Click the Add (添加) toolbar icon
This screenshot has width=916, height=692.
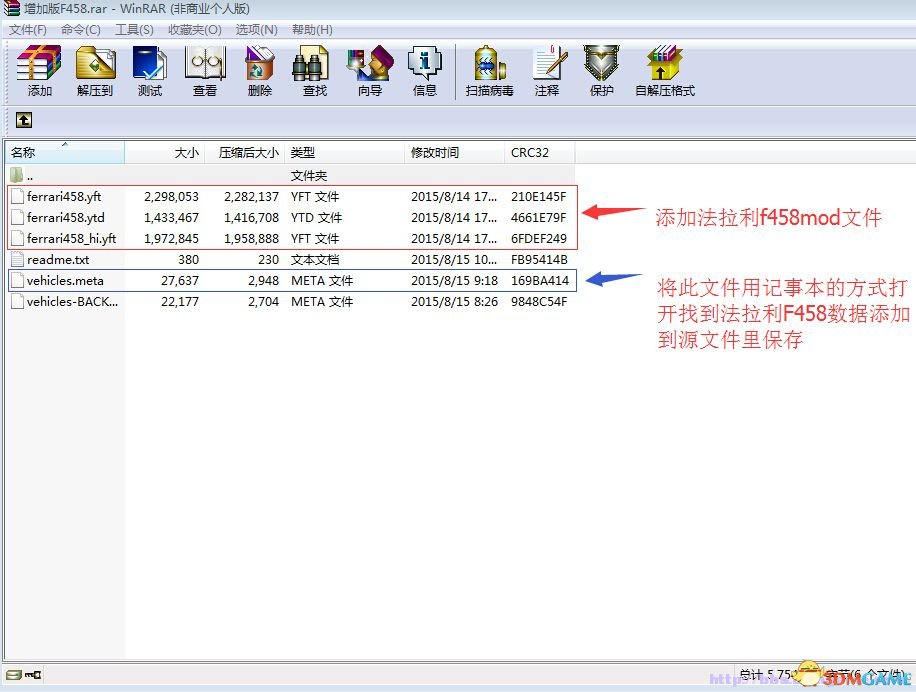[x=39, y=63]
